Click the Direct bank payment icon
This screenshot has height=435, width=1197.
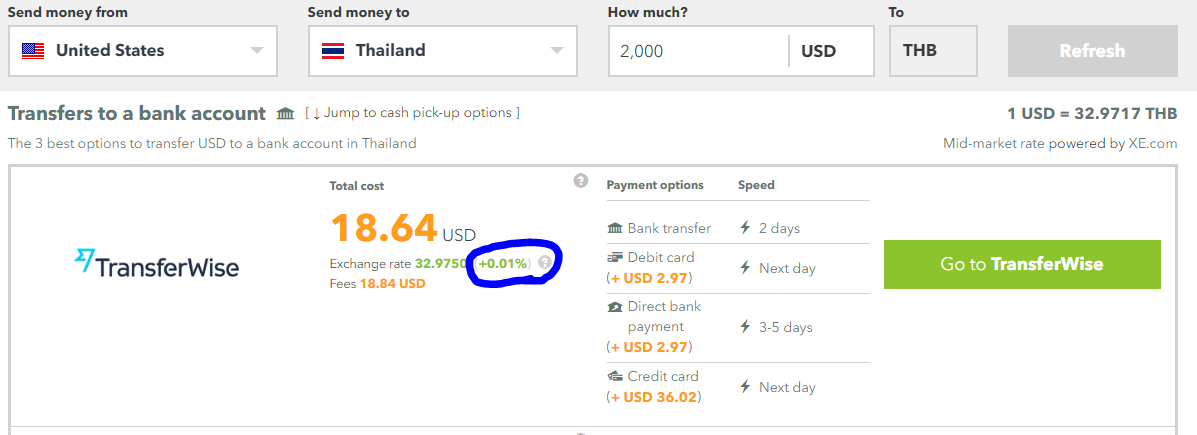[615, 307]
